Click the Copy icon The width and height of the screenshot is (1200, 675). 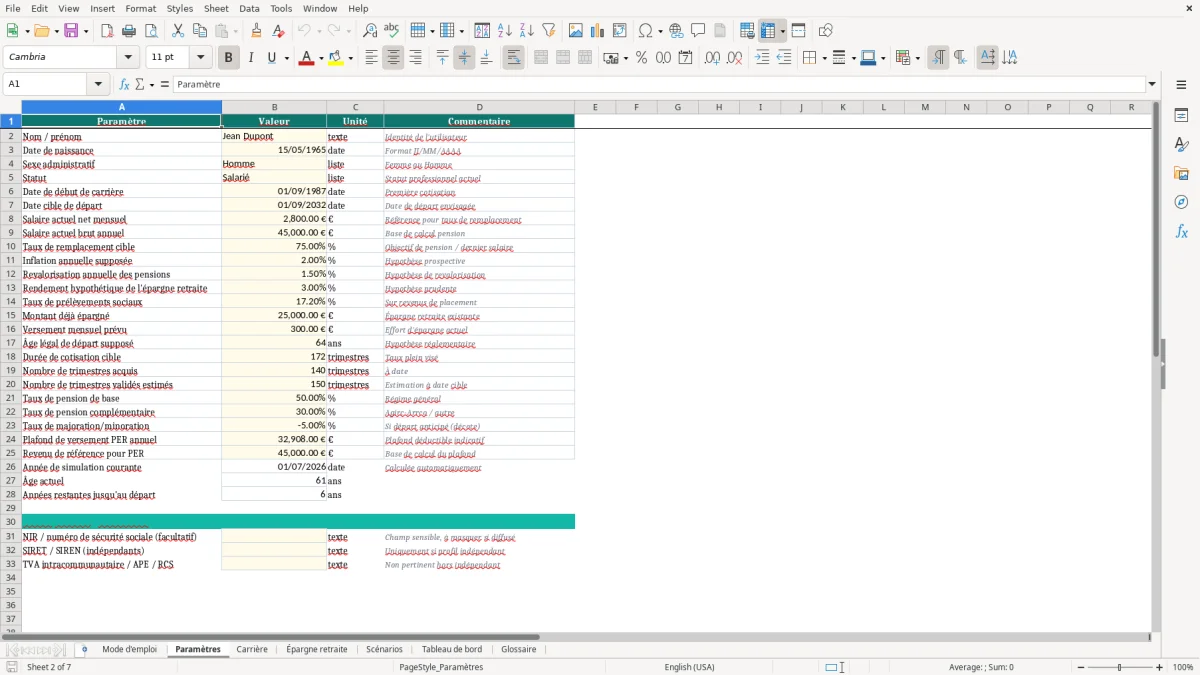[199, 31]
